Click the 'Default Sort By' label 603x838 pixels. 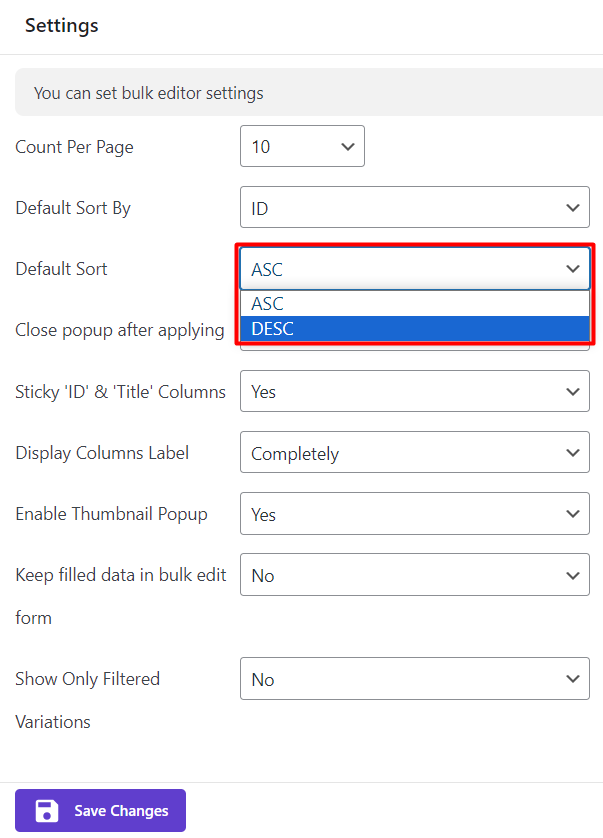[x=73, y=208]
